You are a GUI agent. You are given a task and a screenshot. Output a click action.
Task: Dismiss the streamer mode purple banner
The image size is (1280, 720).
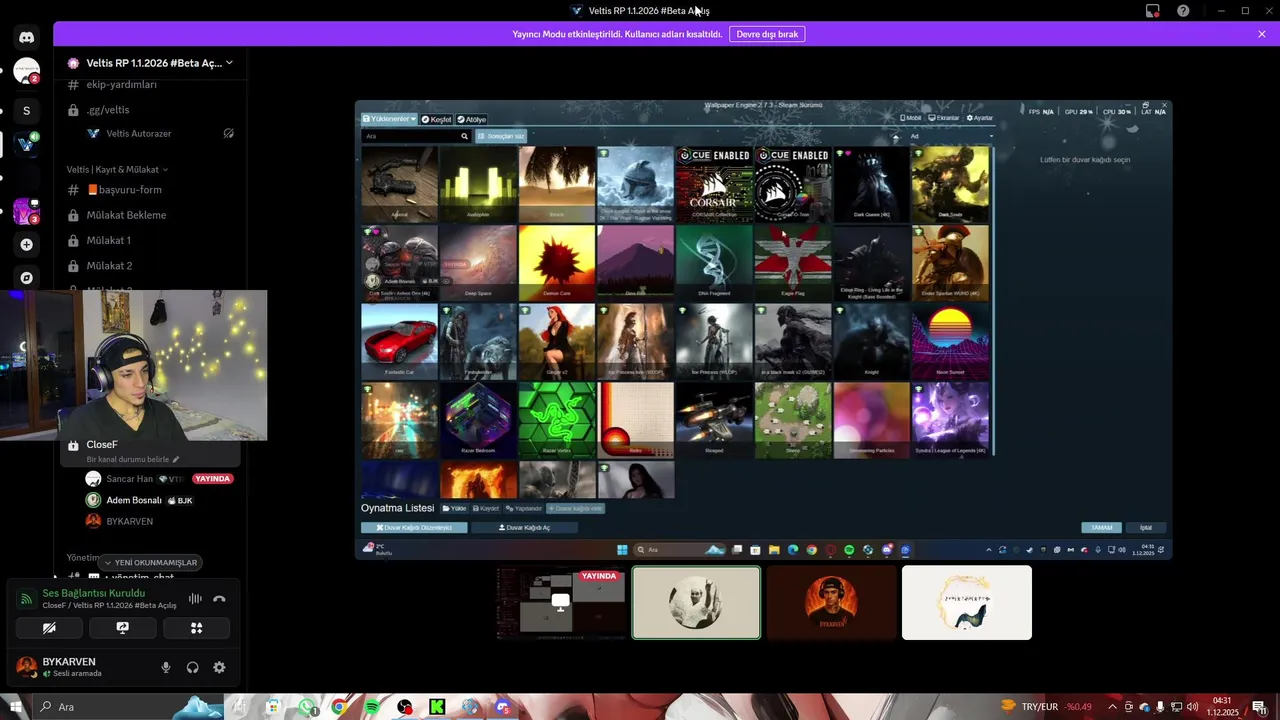1262,34
